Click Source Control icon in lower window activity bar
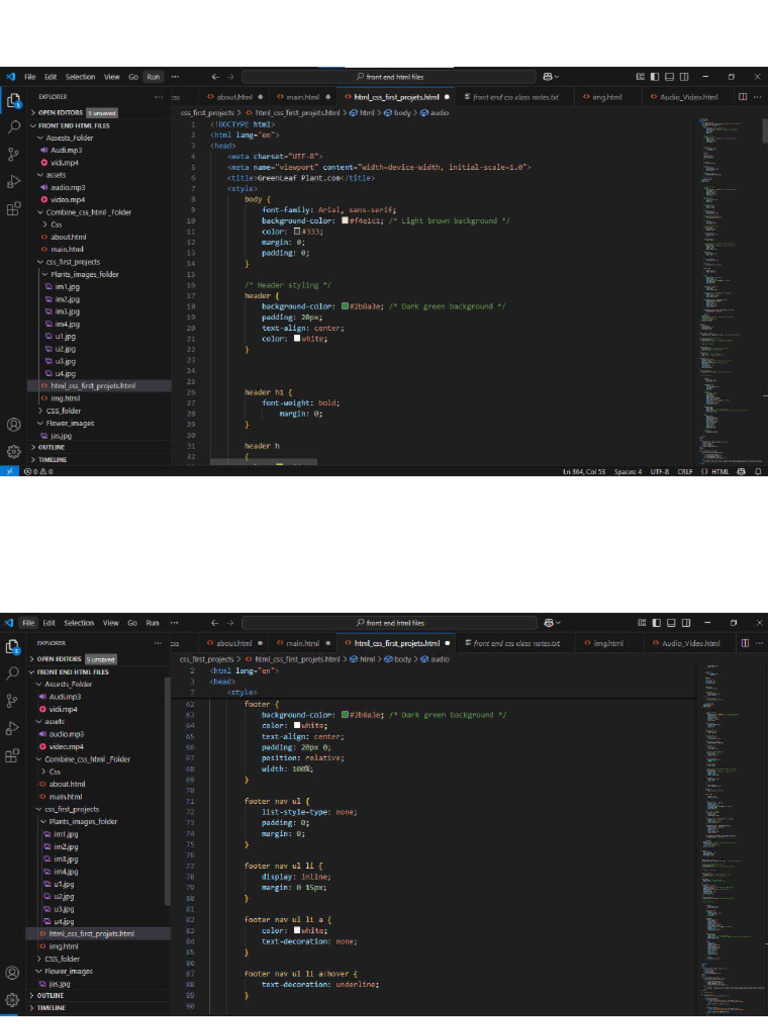768x1024 pixels. coord(12,701)
